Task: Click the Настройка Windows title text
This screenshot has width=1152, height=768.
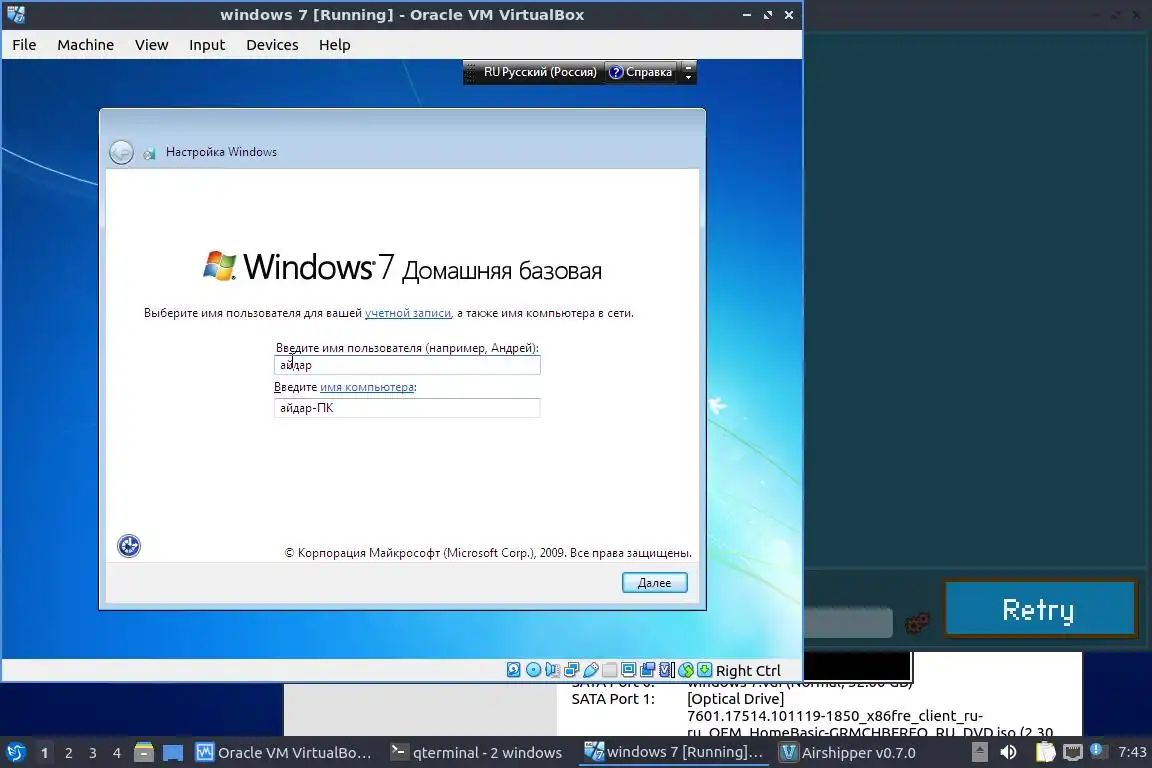Action: point(221,152)
